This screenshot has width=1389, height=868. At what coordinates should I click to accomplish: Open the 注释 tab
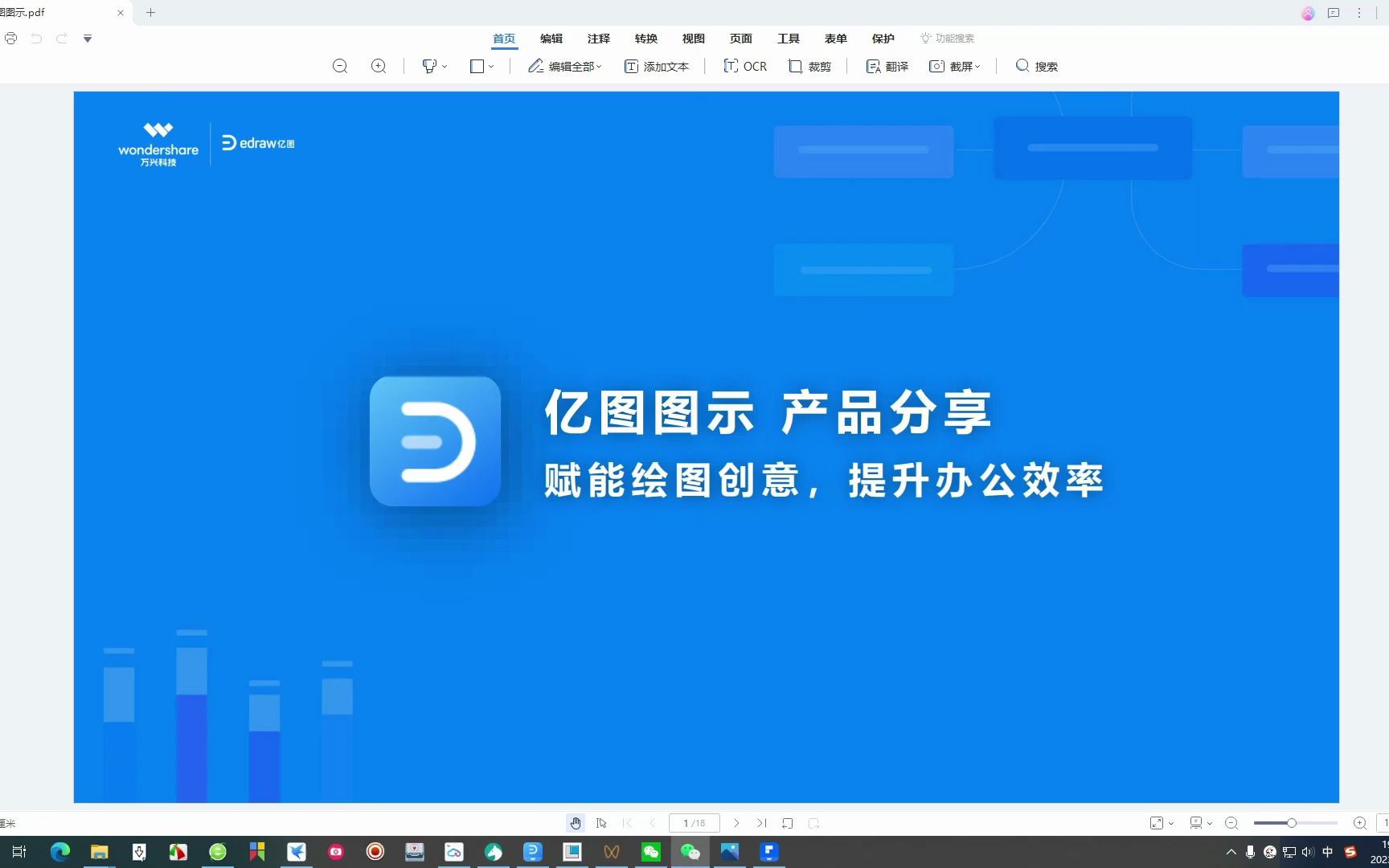(x=599, y=39)
